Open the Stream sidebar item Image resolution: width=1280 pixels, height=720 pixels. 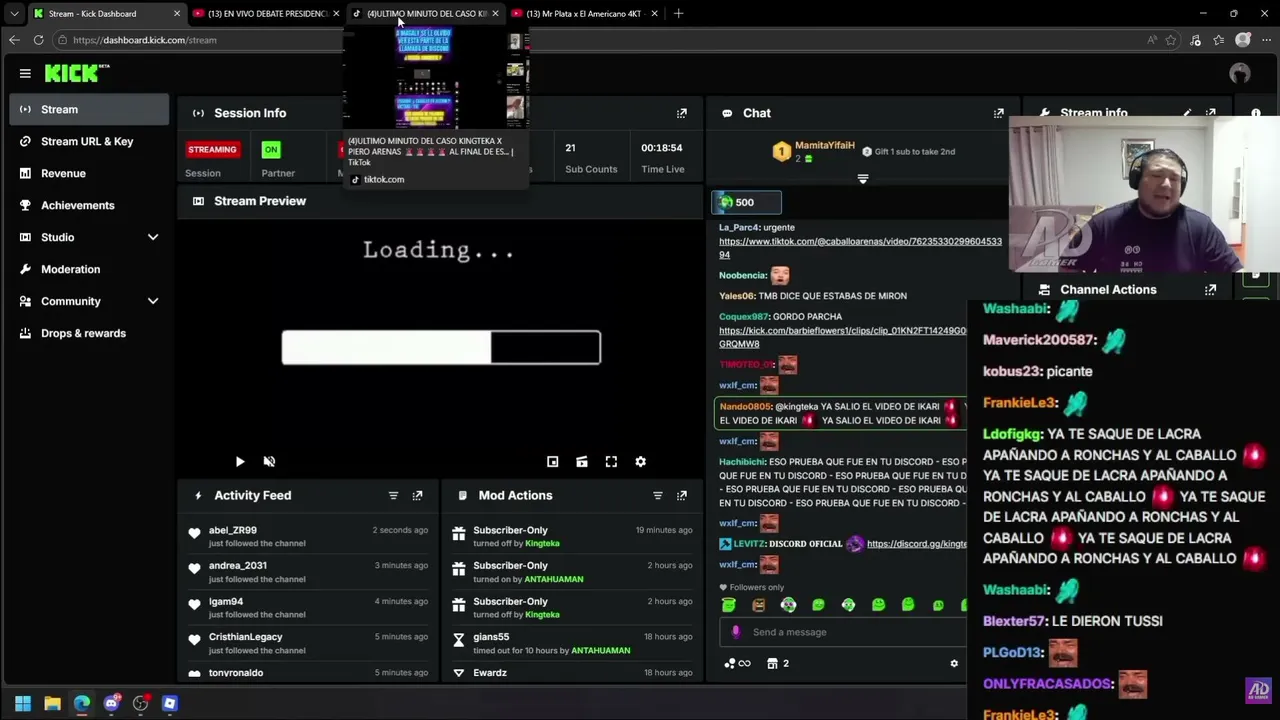pyautogui.click(x=89, y=109)
